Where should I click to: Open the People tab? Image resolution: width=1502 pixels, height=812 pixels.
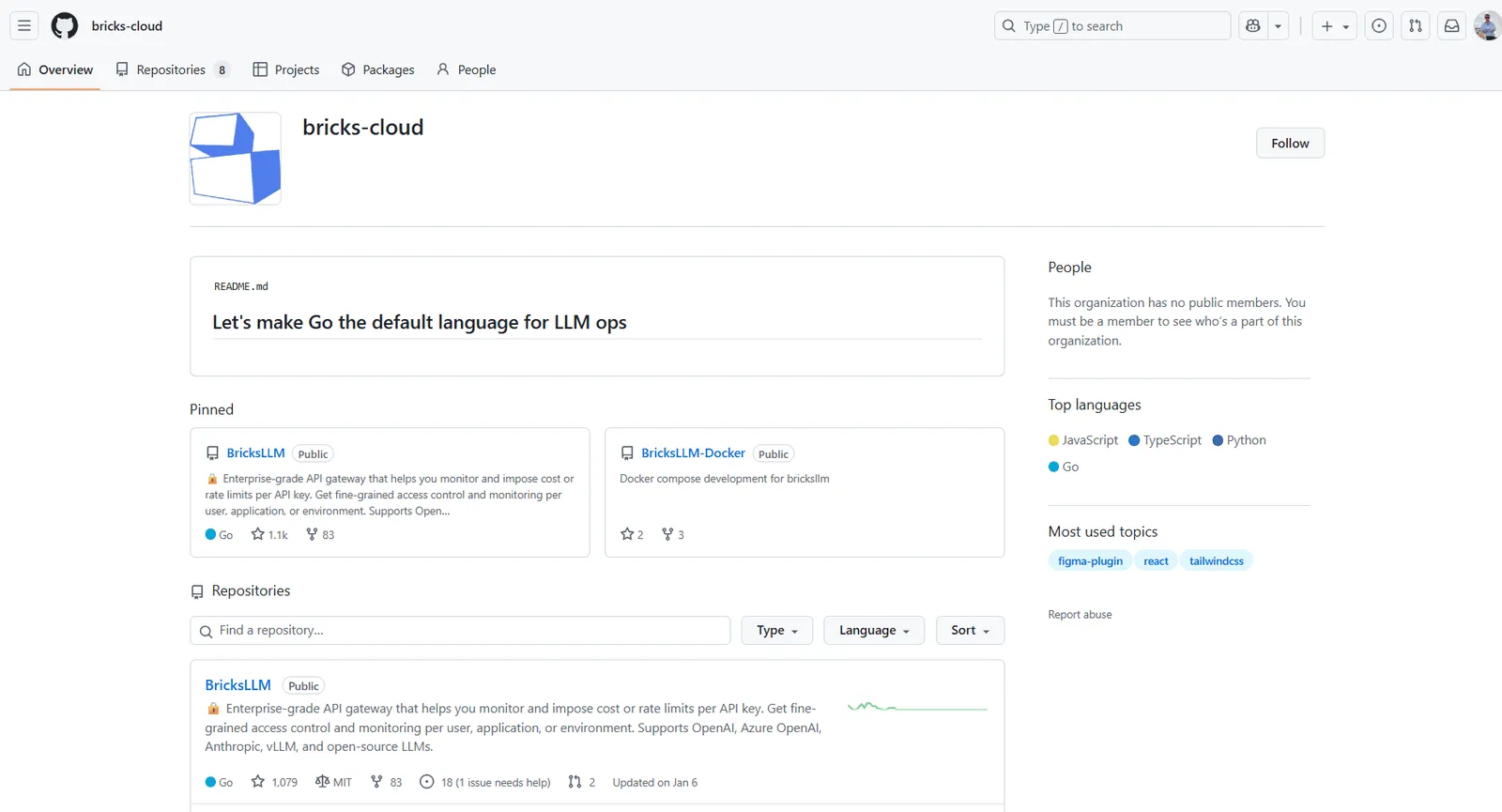coord(466,69)
